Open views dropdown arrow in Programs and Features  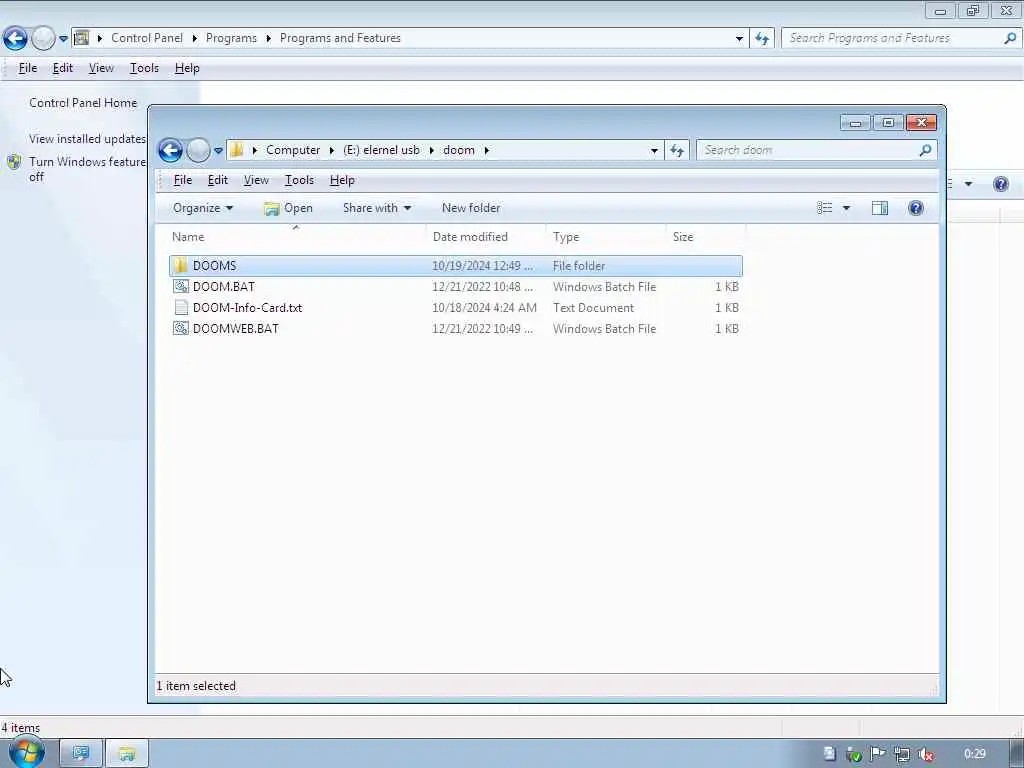click(x=968, y=184)
